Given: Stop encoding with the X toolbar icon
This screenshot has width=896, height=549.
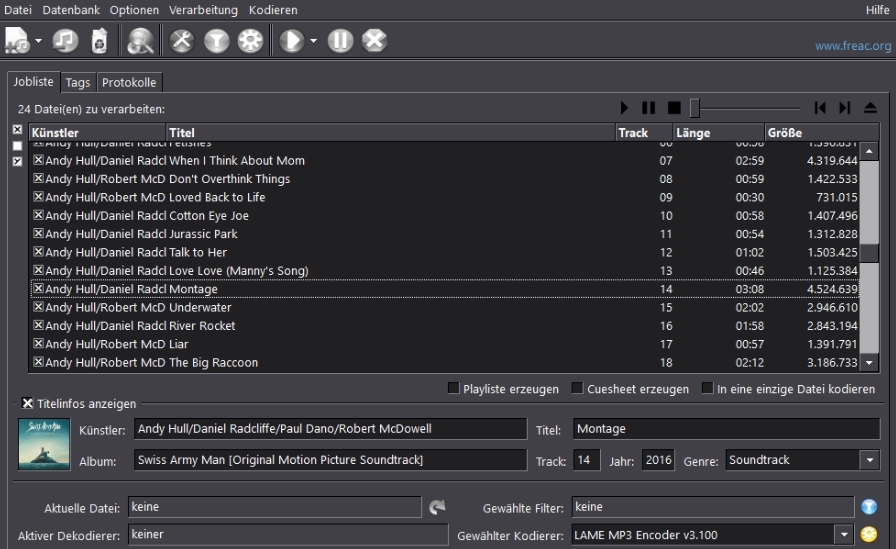Looking at the screenshot, I should [x=374, y=41].
